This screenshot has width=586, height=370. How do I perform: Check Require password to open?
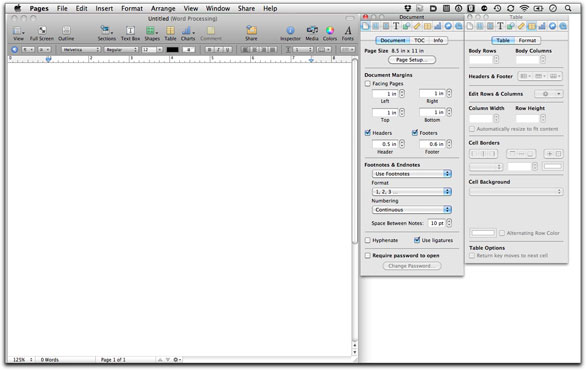[x=368, y=256]
